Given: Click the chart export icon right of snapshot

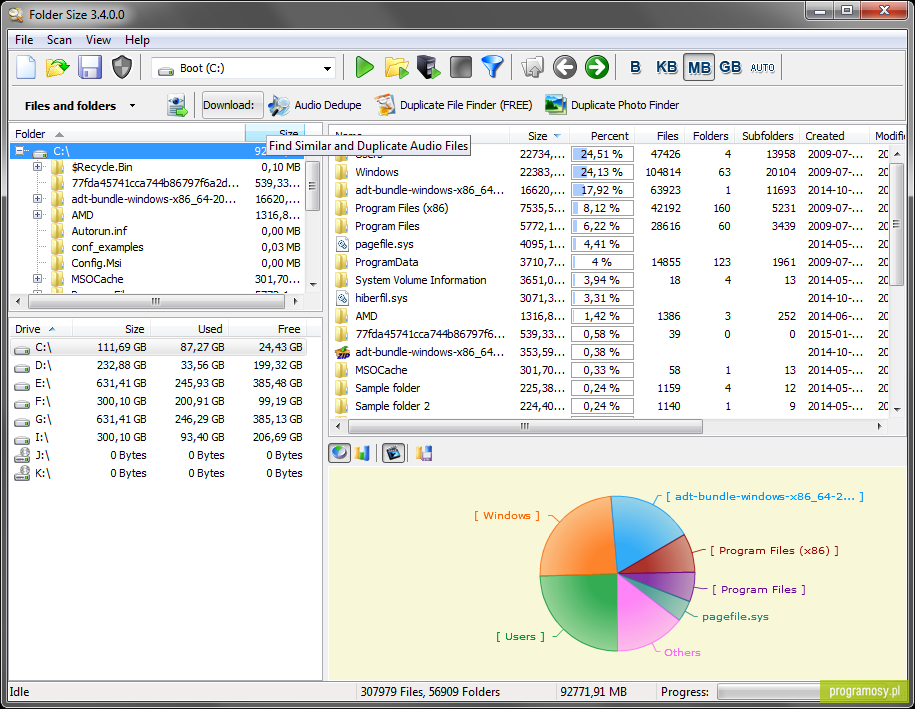Looking at the screenshot, I should coord(424,453).
